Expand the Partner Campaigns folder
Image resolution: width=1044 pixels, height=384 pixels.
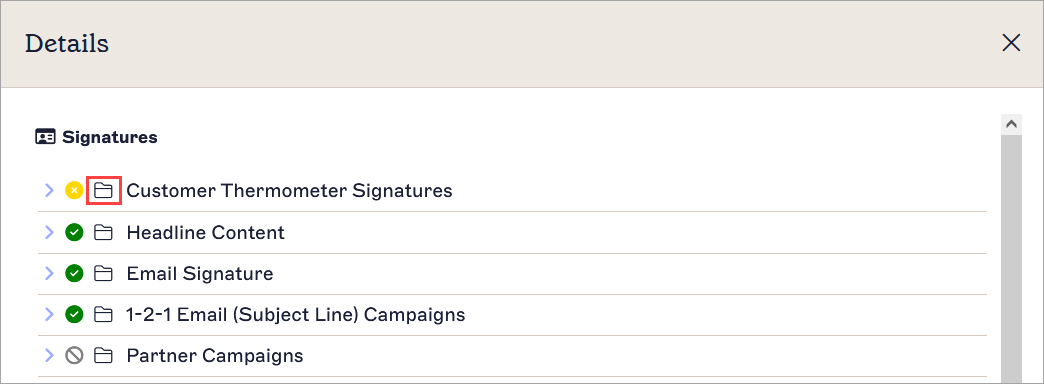tap(49, 356)
